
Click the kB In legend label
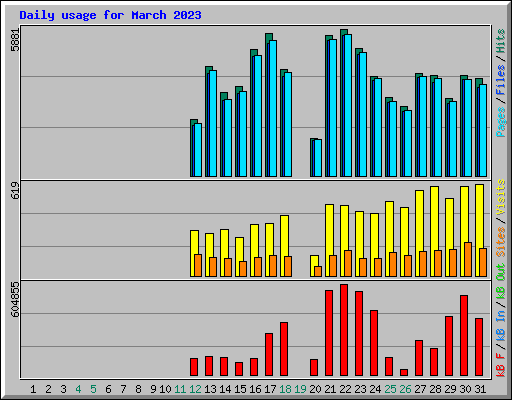click(501, 325)
